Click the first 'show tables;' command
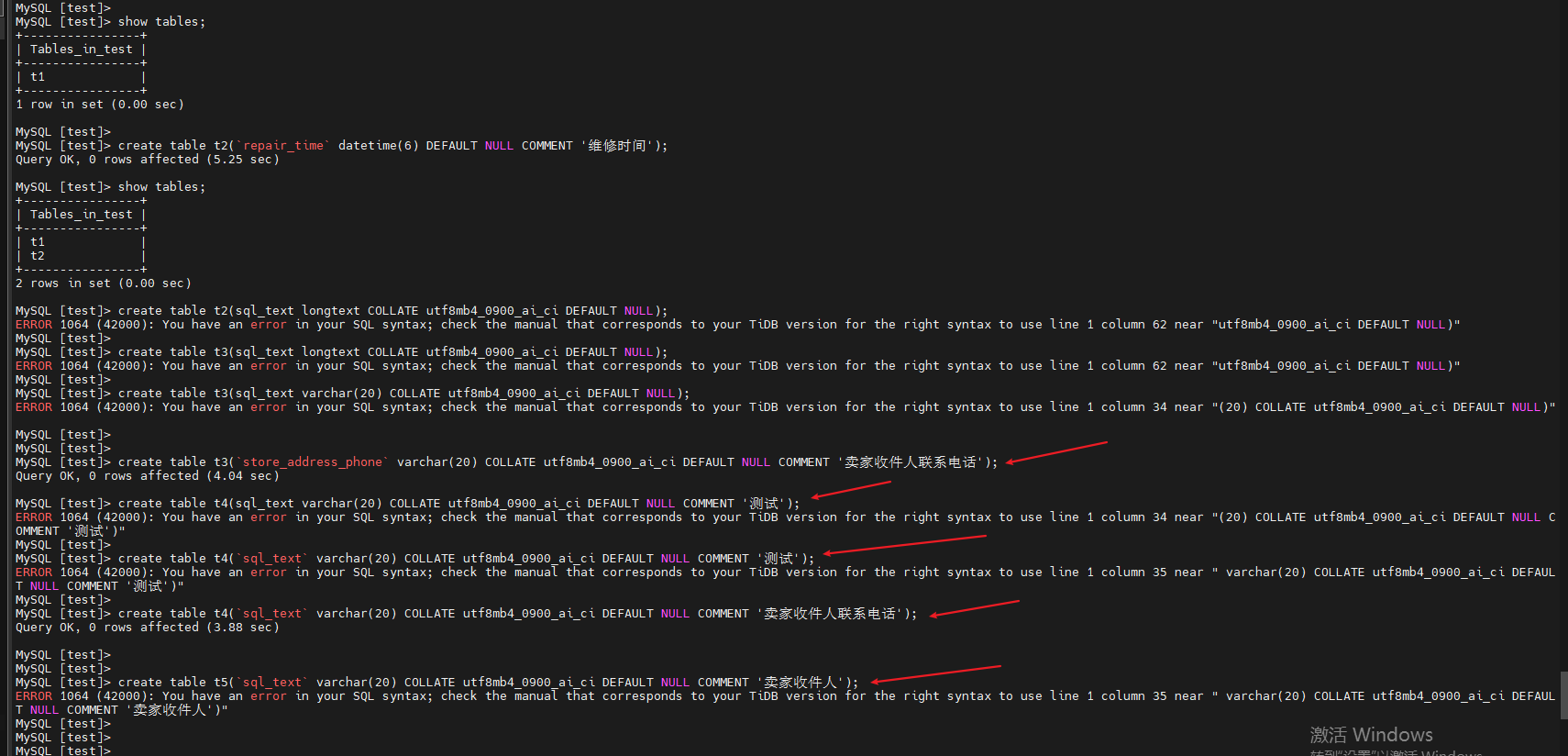1568x756 pixels. 161,22
